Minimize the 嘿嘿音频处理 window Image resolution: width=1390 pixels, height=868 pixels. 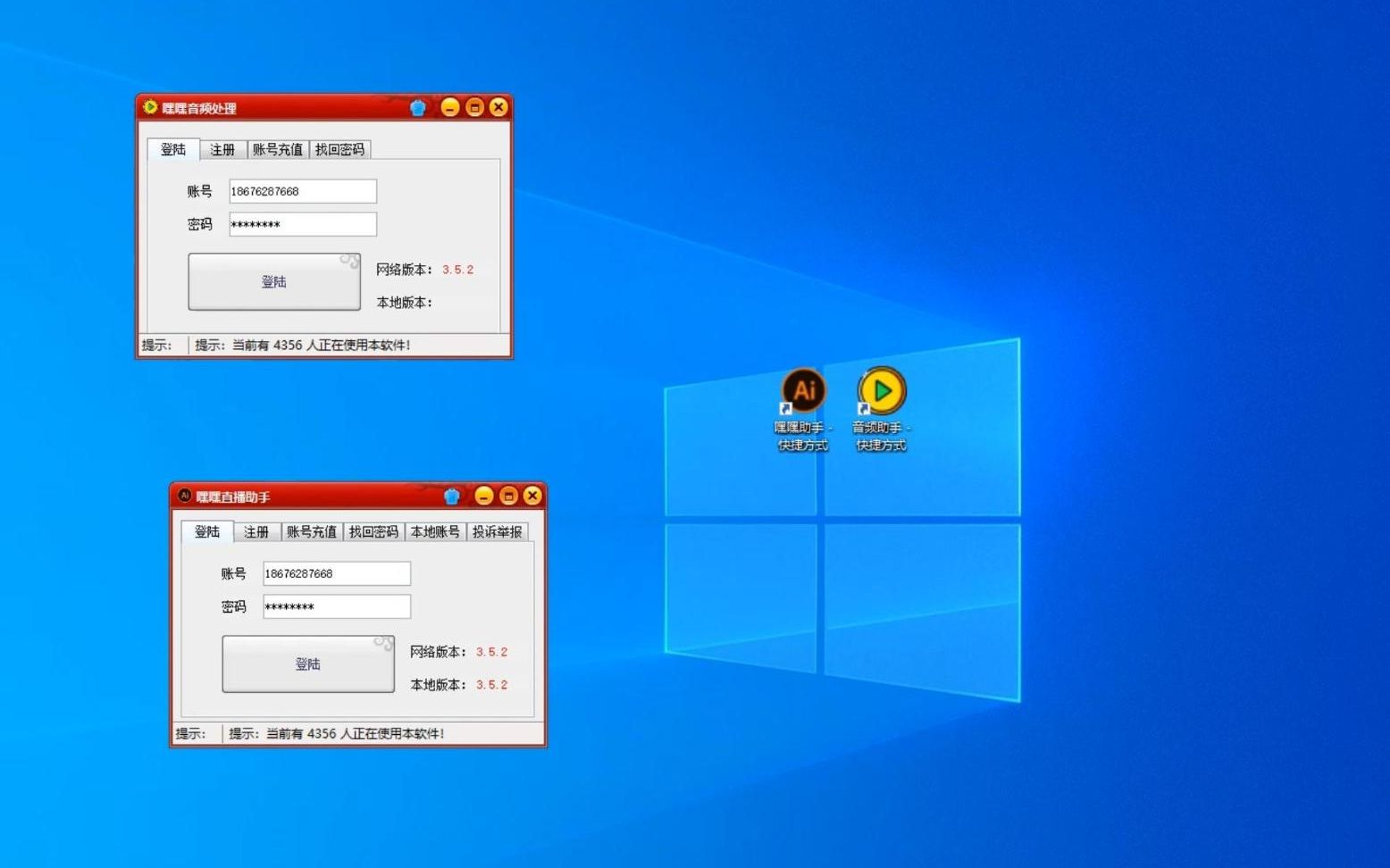click(x=450, y=108)
